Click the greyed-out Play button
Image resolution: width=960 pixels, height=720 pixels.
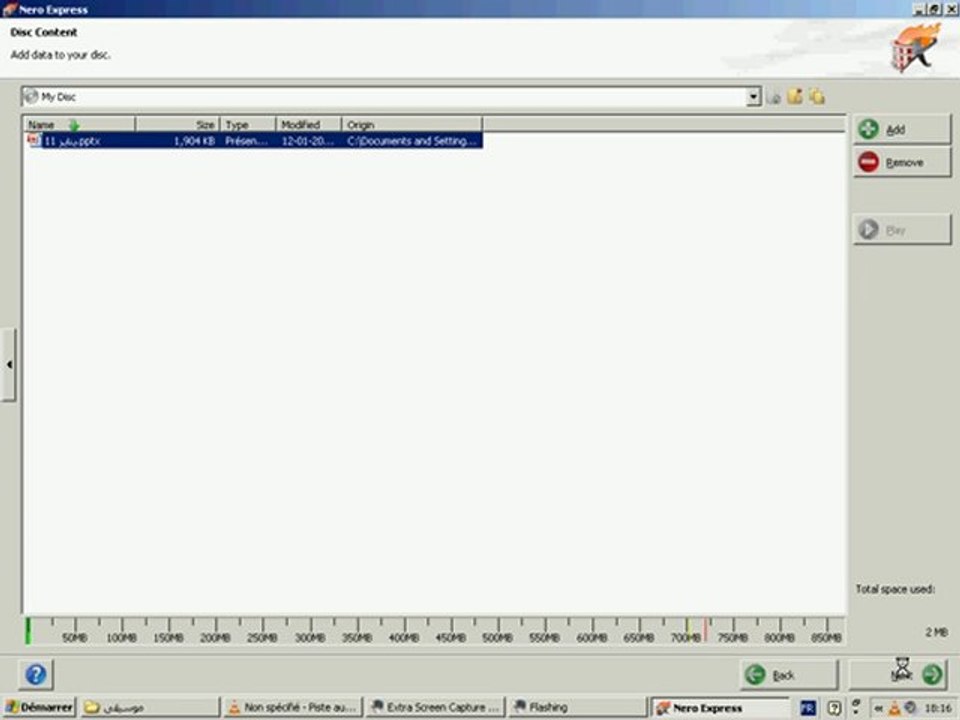[x=902, y=230]
